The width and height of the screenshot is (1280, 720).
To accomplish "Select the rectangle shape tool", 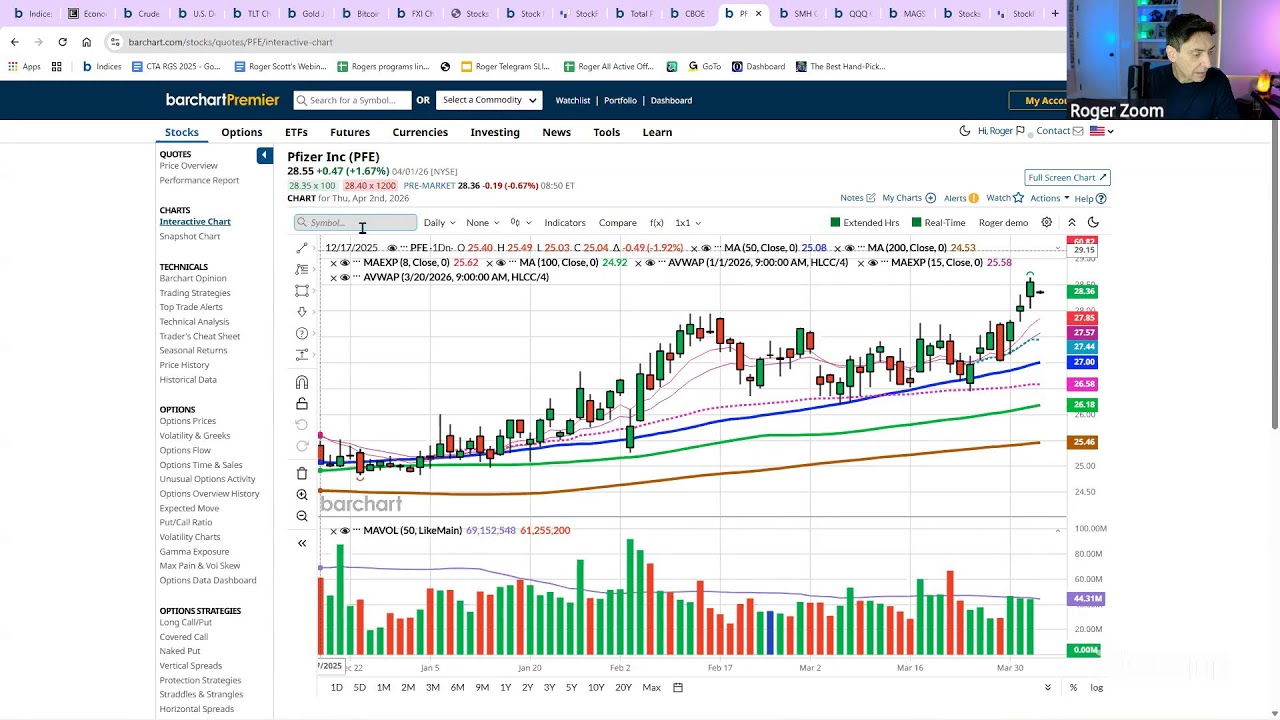I will click(x=302, y=290).
